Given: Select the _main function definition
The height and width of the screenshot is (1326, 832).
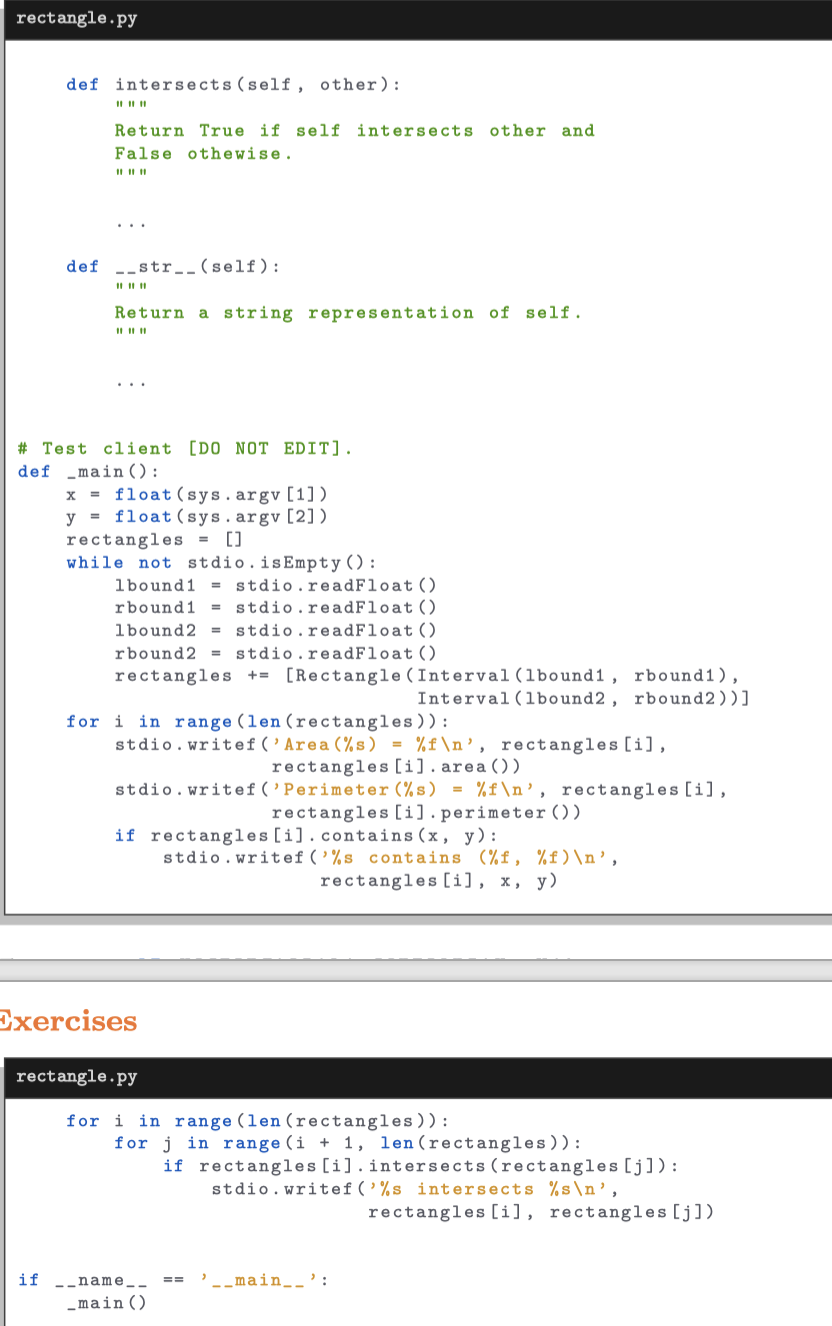Looking at the screenshot, I should point(80,471).
